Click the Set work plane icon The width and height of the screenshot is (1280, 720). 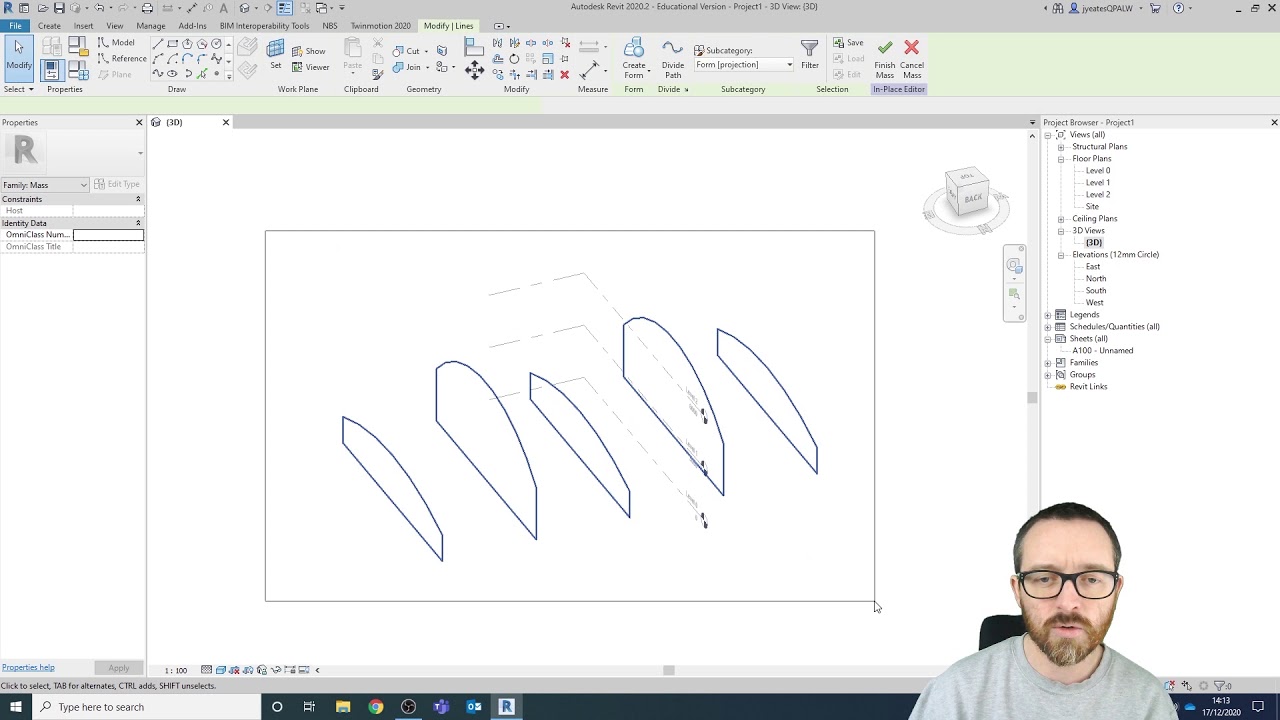point(276,55)
